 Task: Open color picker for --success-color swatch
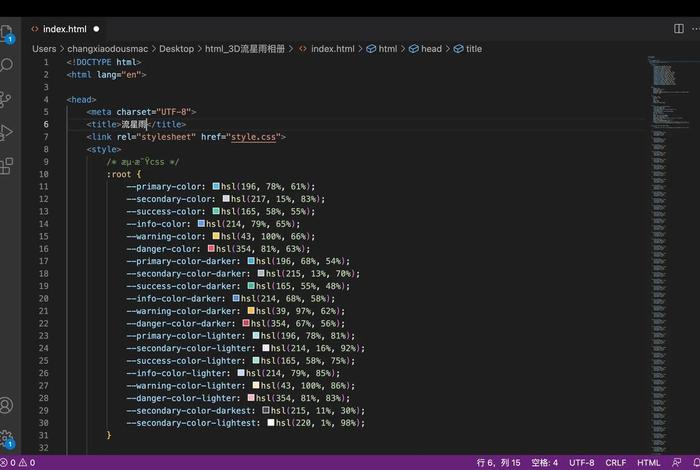[x=216, y=211]
